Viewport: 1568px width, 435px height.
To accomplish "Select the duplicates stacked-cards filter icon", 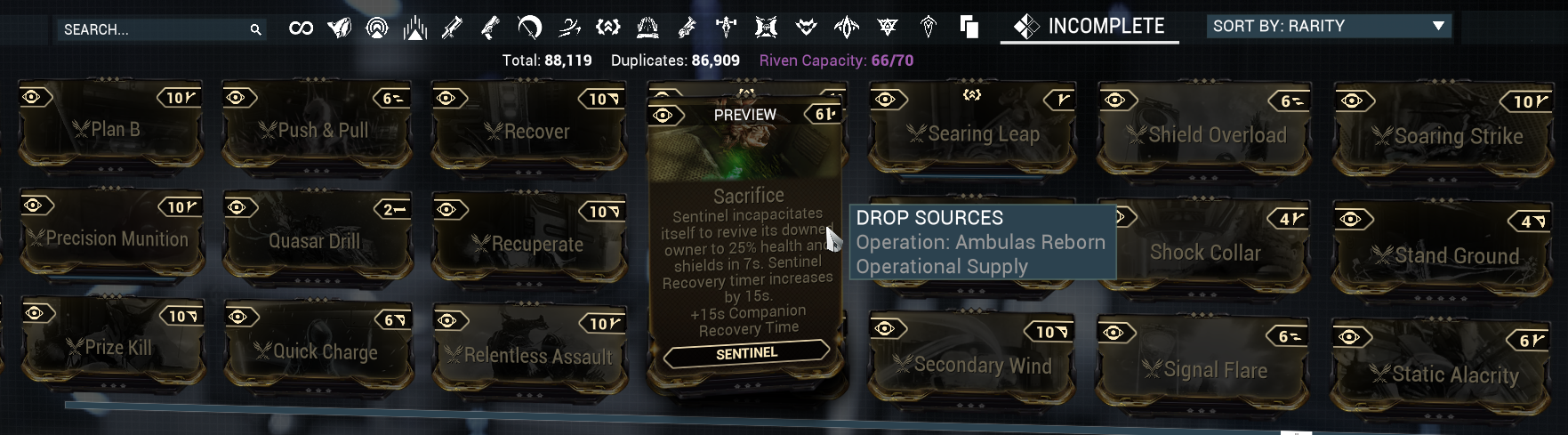I will [x=969, y=28].
